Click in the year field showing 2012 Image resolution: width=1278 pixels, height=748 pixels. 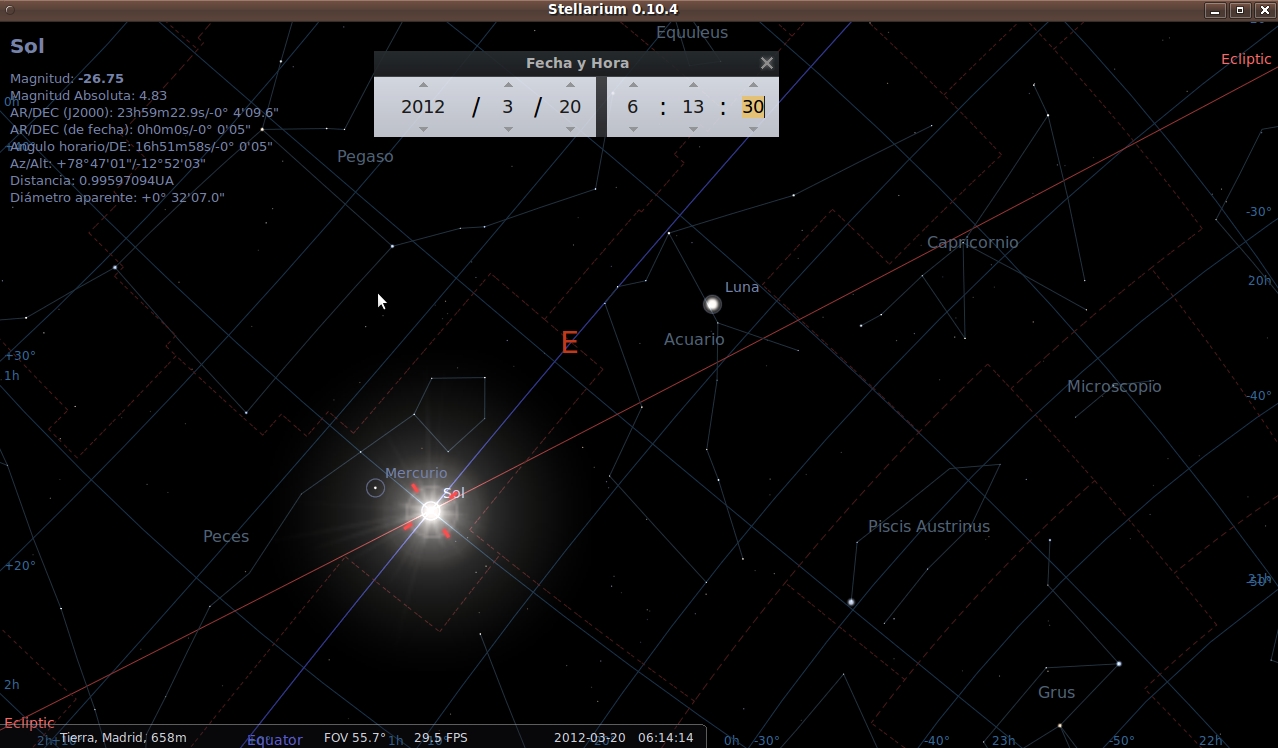423,107
